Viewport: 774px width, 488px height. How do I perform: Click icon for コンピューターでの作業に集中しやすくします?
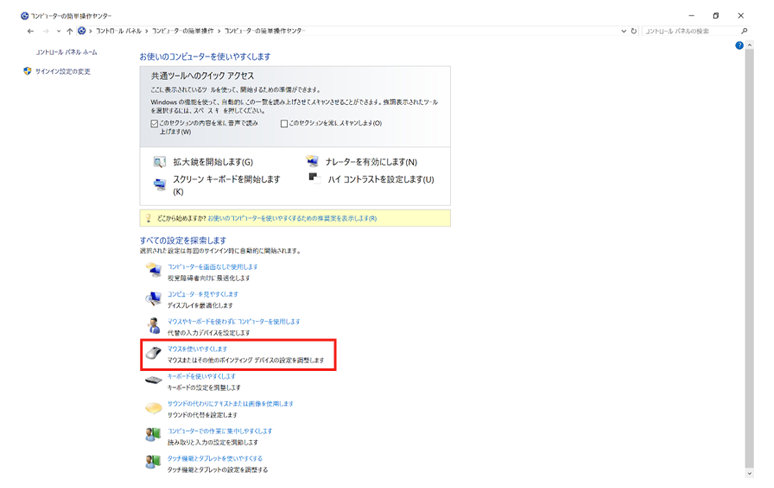pyautogui.click(x=154, y=435)
